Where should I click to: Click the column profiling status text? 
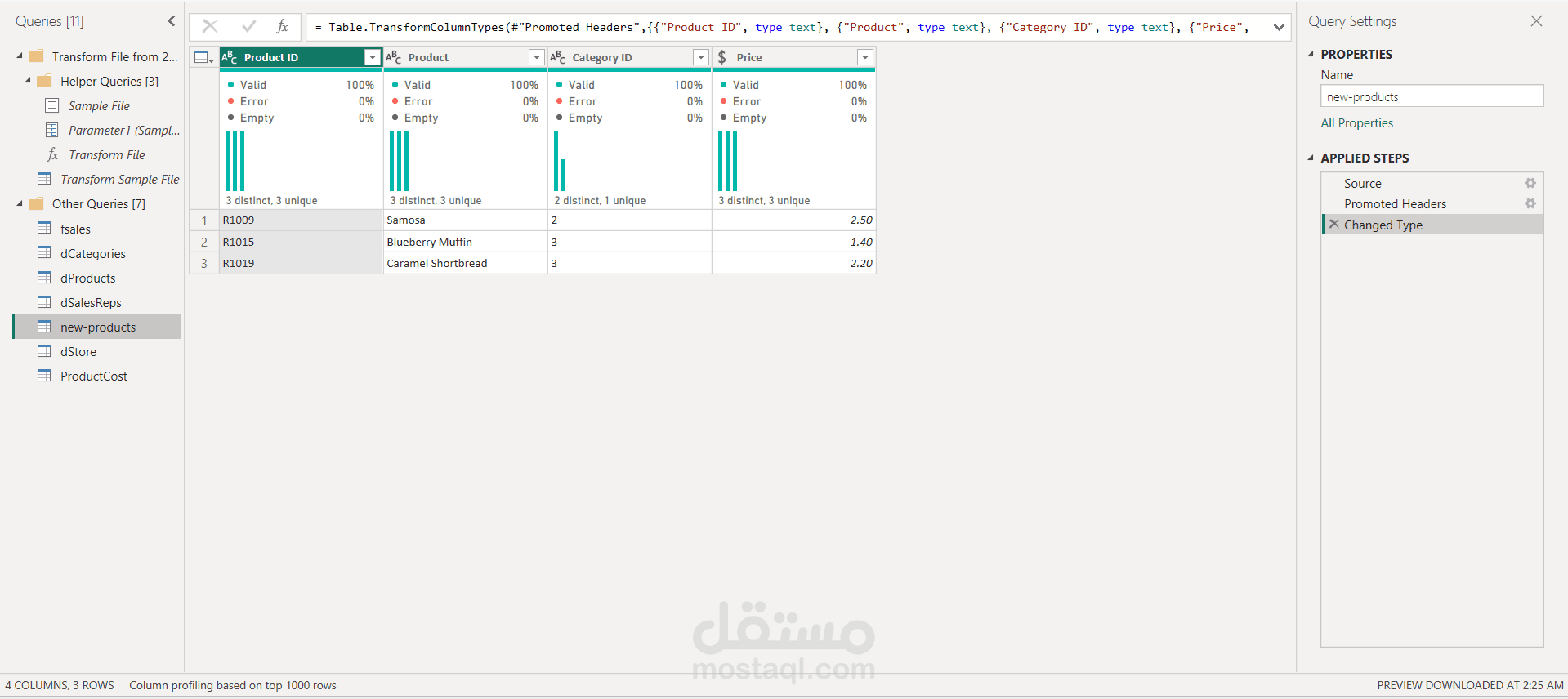tap(233, 685)
